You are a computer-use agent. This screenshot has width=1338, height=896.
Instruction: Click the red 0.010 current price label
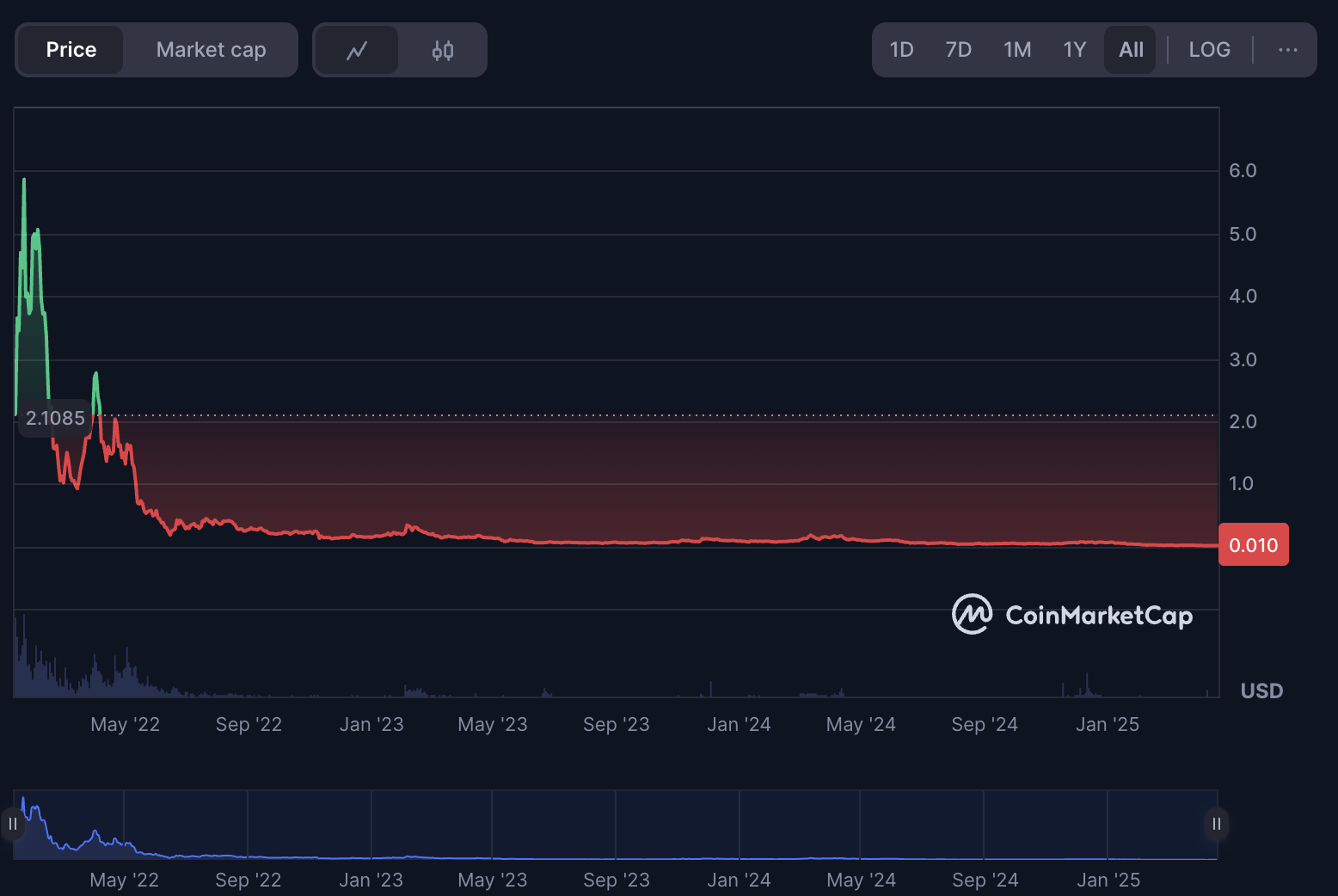pos(1253,545)
